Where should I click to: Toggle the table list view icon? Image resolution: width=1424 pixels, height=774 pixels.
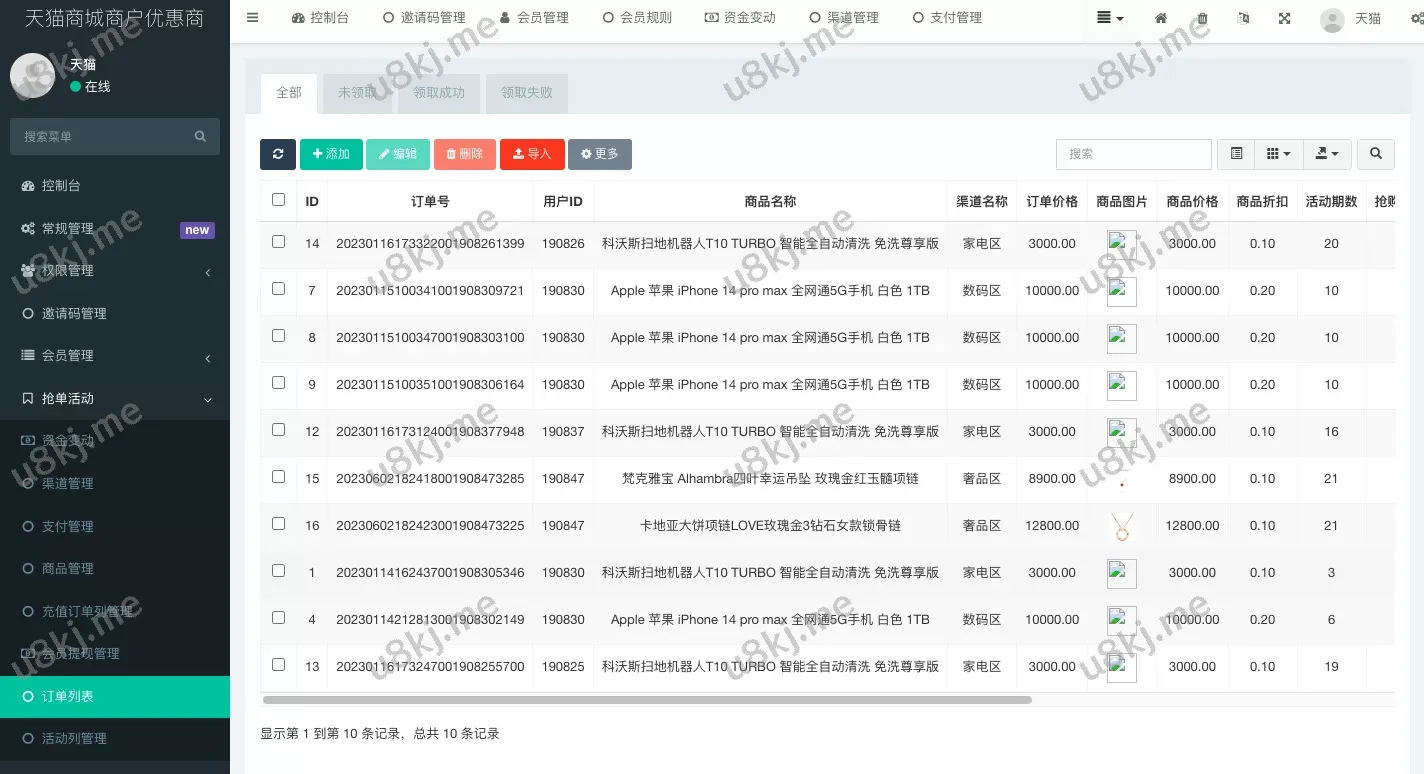(1236, 154)
